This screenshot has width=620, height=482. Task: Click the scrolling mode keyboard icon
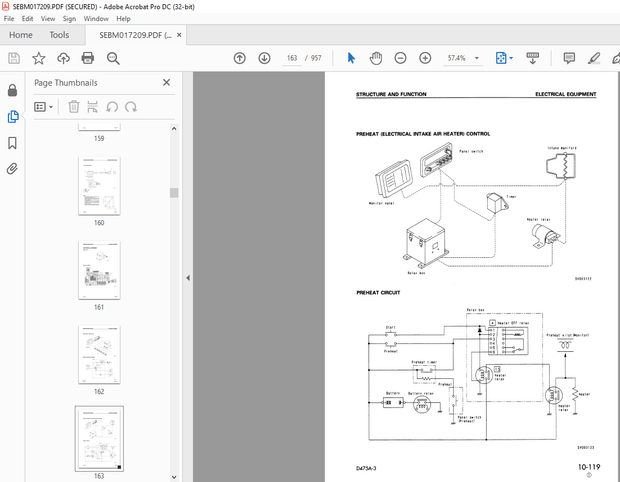533,58
